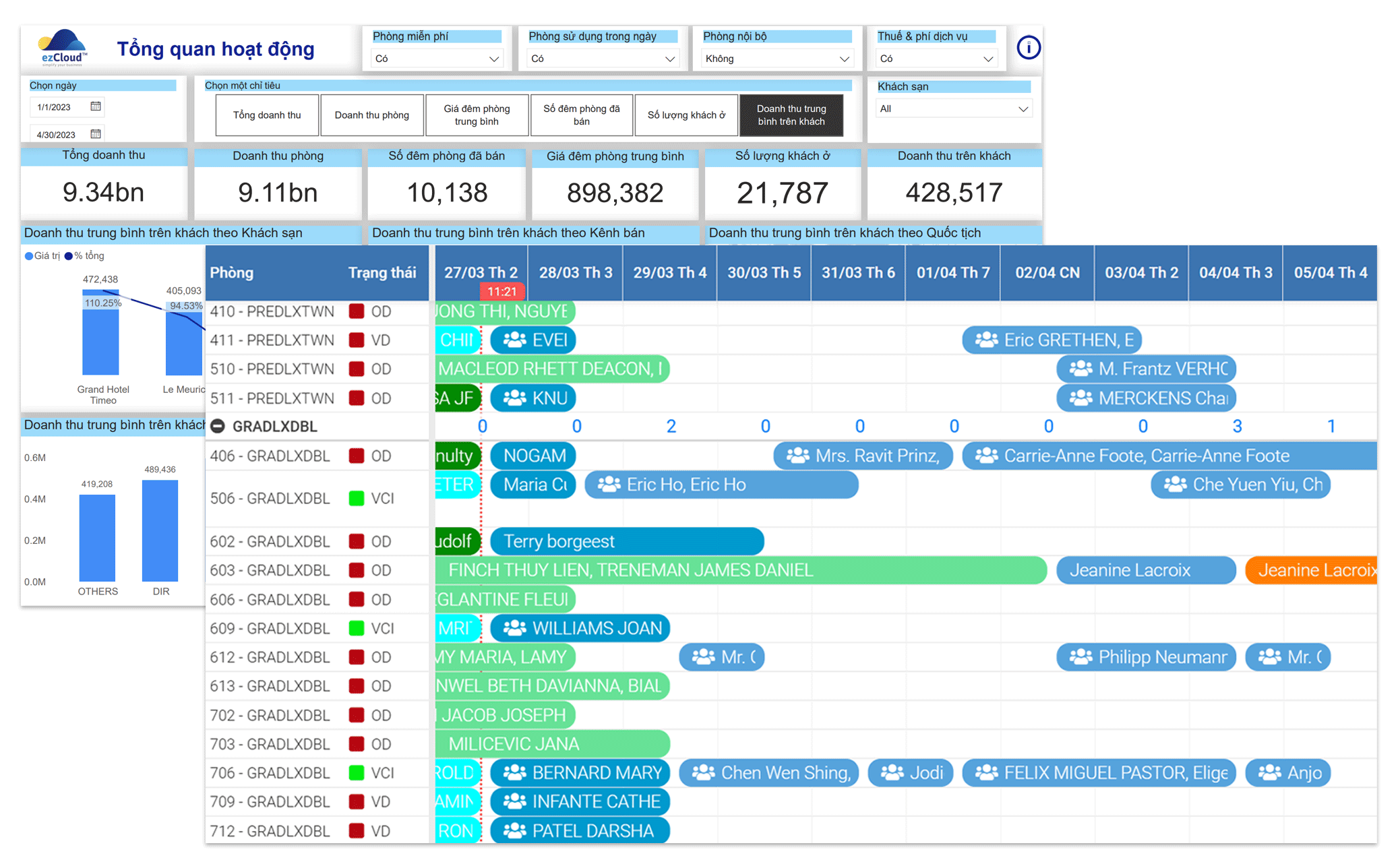
Task: Open the Terry borgeest booking
Action: 627,541
